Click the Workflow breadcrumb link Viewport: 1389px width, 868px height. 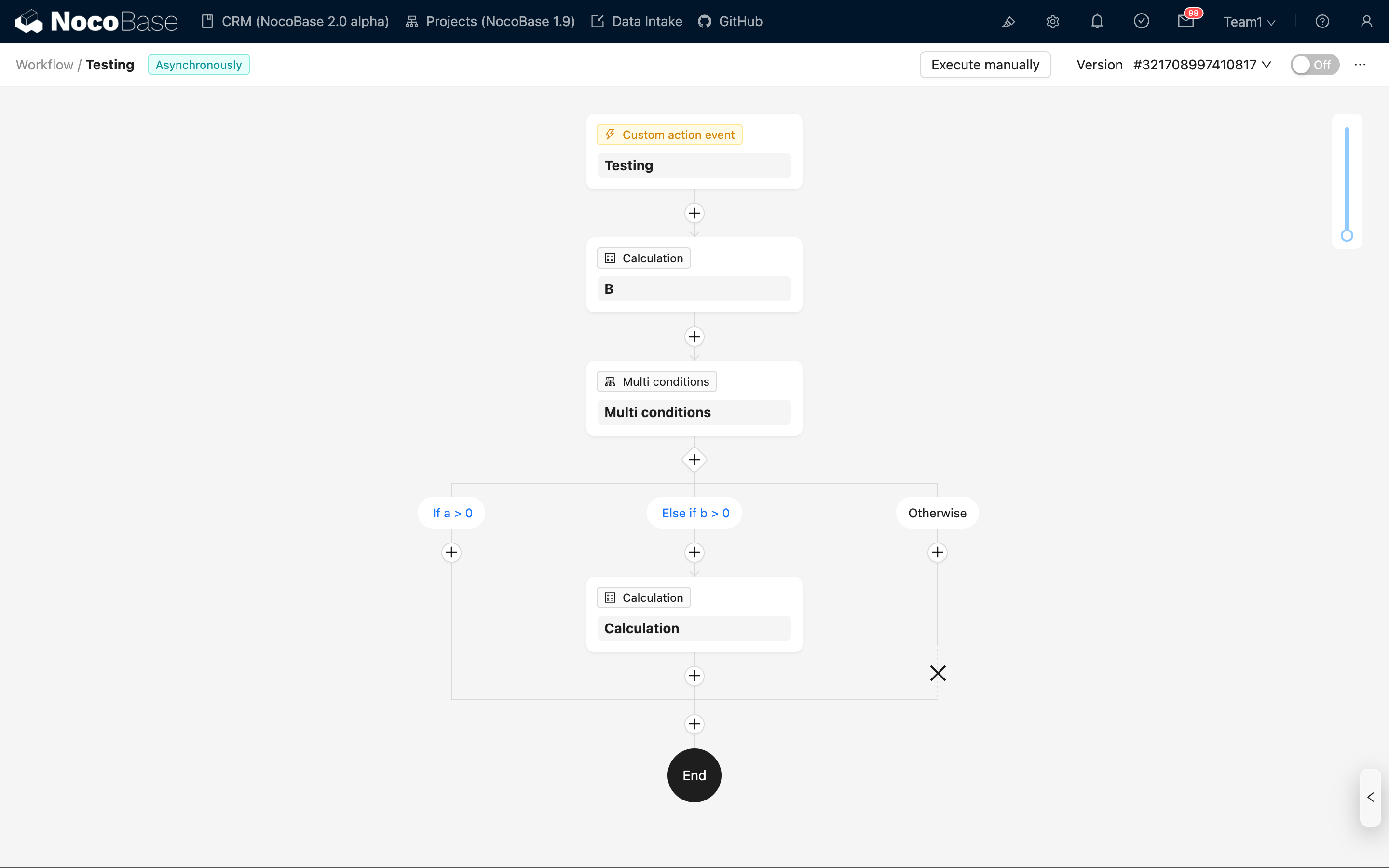[x=44, y=65]
